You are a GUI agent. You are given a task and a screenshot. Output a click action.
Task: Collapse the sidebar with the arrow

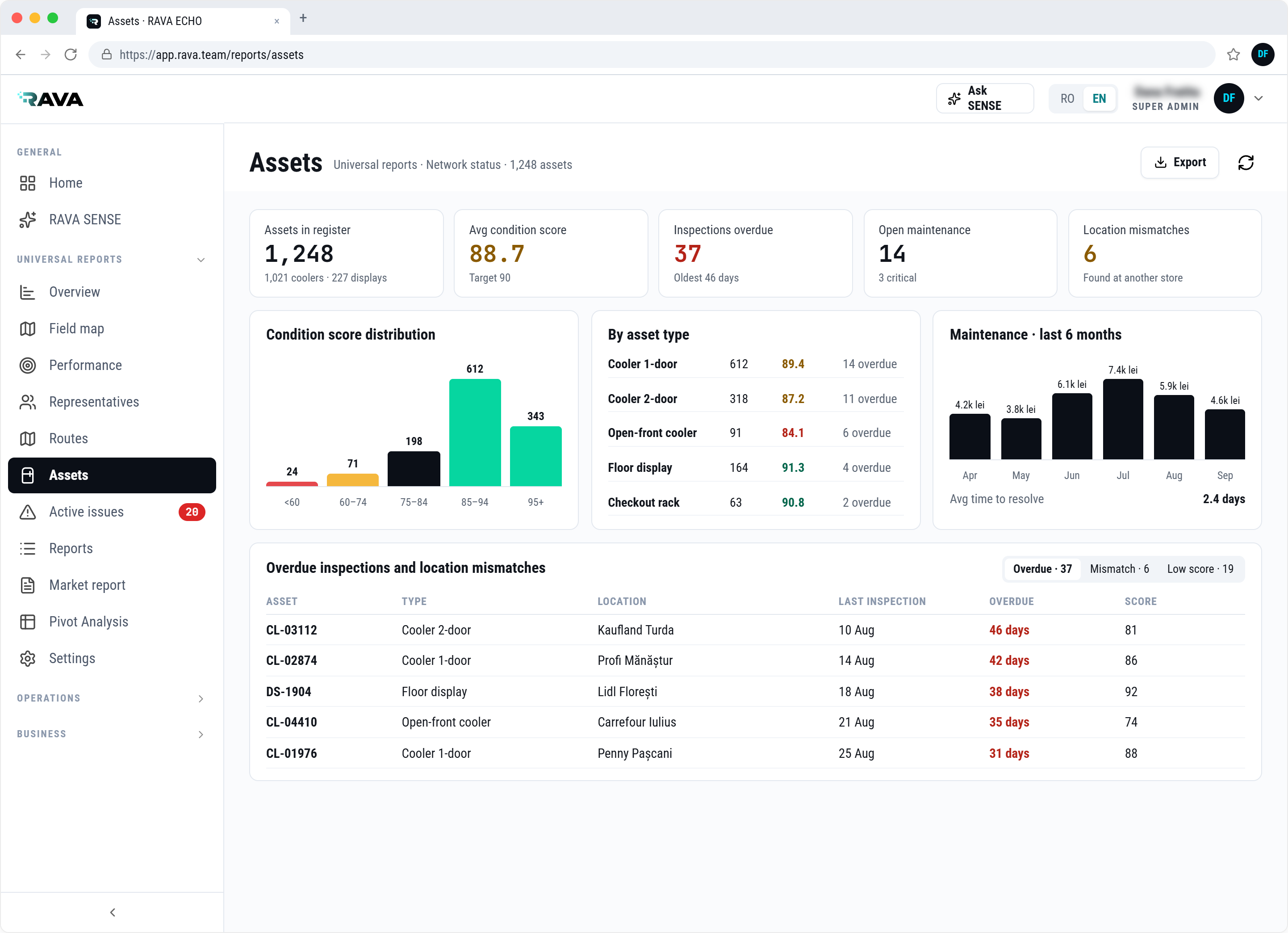tap(113, 912)
